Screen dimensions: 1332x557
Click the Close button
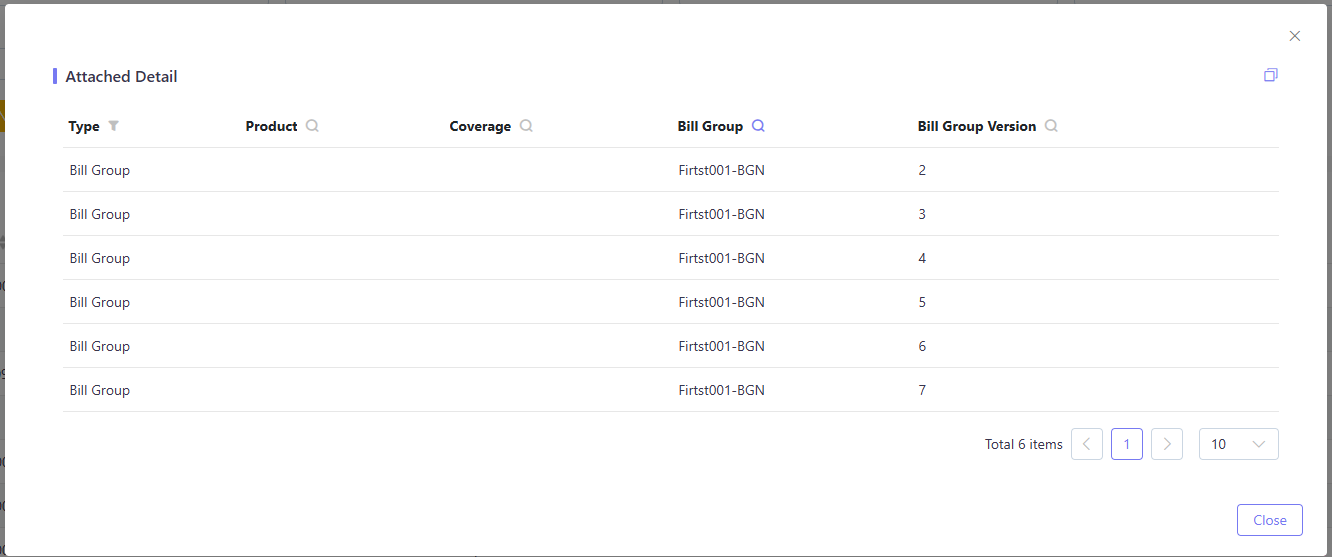(1270, 520)
